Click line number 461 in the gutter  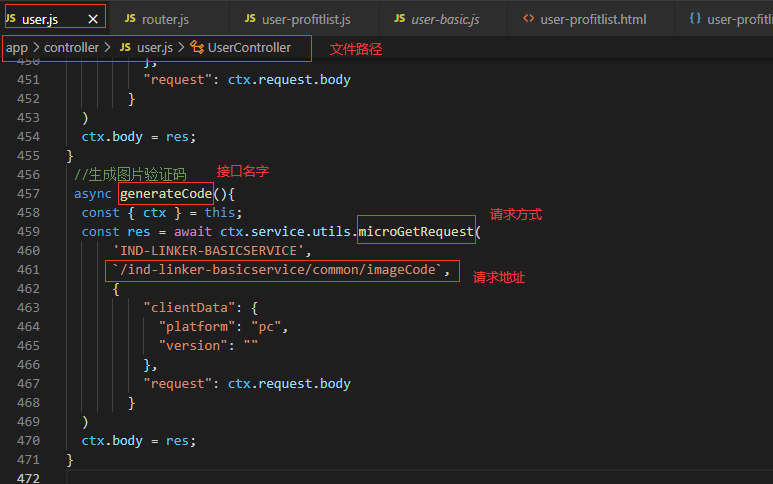[27, 270]
